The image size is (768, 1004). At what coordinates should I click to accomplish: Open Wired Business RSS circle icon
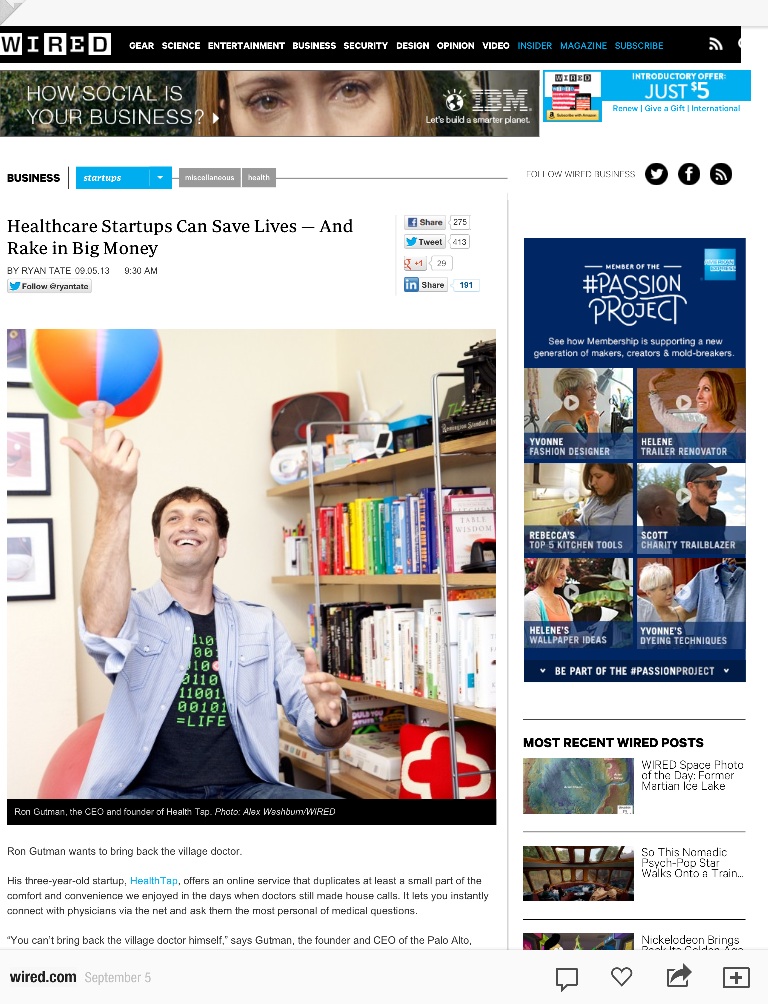point(721,174)
